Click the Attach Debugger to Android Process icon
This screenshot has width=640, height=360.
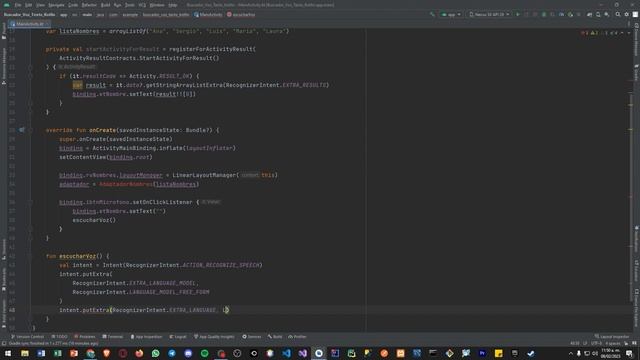click(570, 14)
